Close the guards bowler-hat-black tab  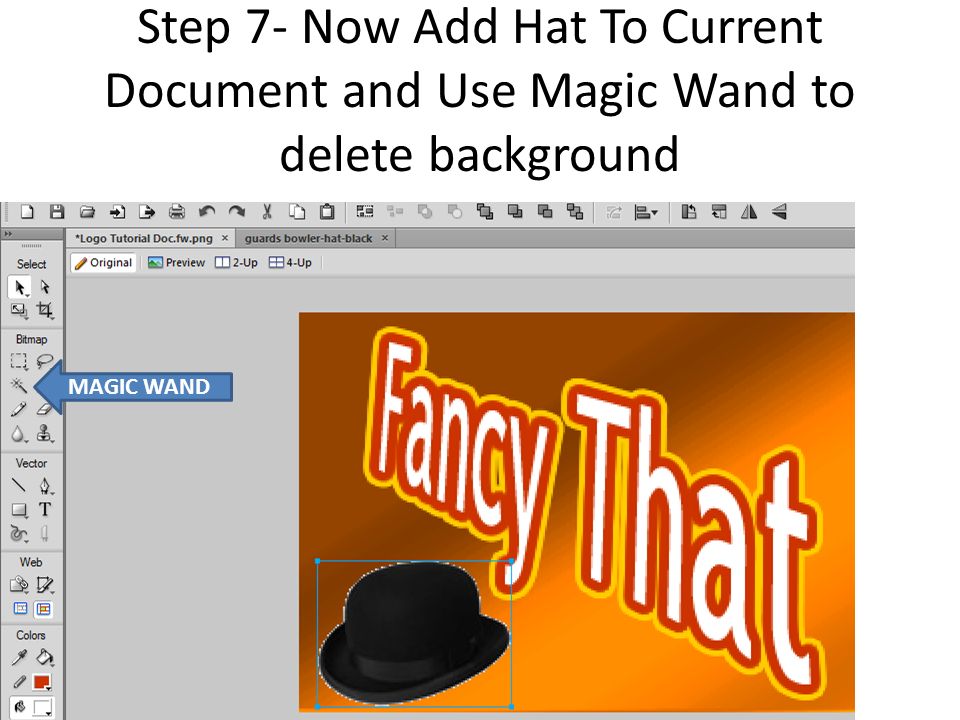pos(384,238)
